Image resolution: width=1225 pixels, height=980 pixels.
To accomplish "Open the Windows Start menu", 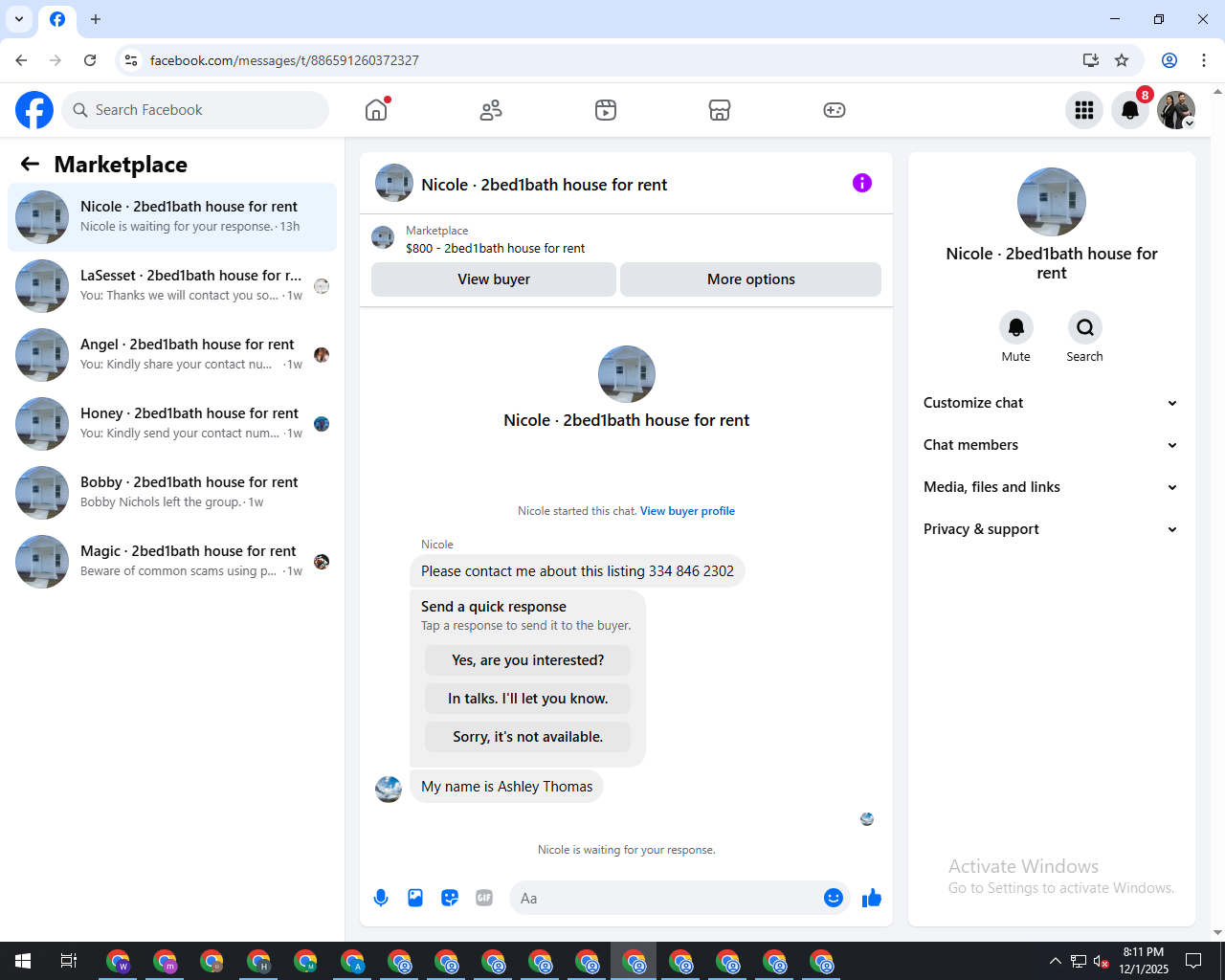I will pyautogui.click(x=23, y=961).
